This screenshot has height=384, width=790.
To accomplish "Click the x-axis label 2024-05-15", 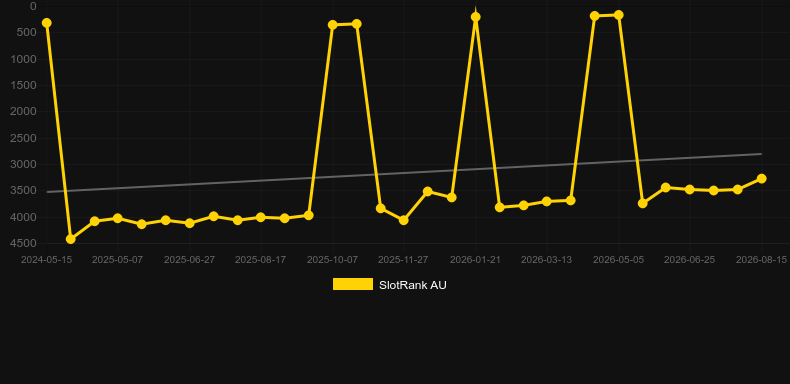I will (x=46, y=260).
